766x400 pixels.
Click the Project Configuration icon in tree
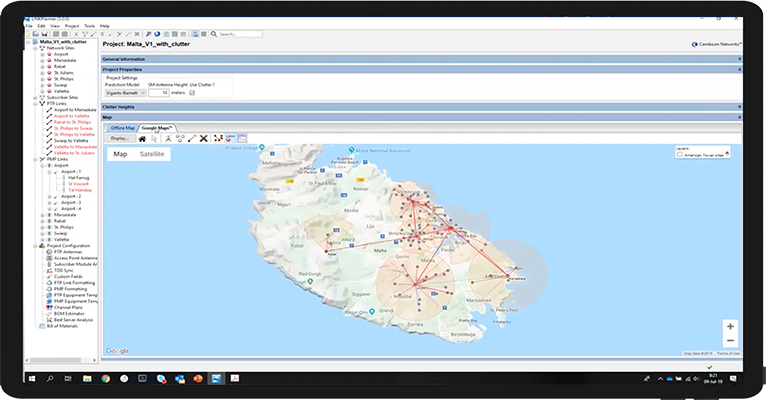pyautogui.click(x=42, y=246)
